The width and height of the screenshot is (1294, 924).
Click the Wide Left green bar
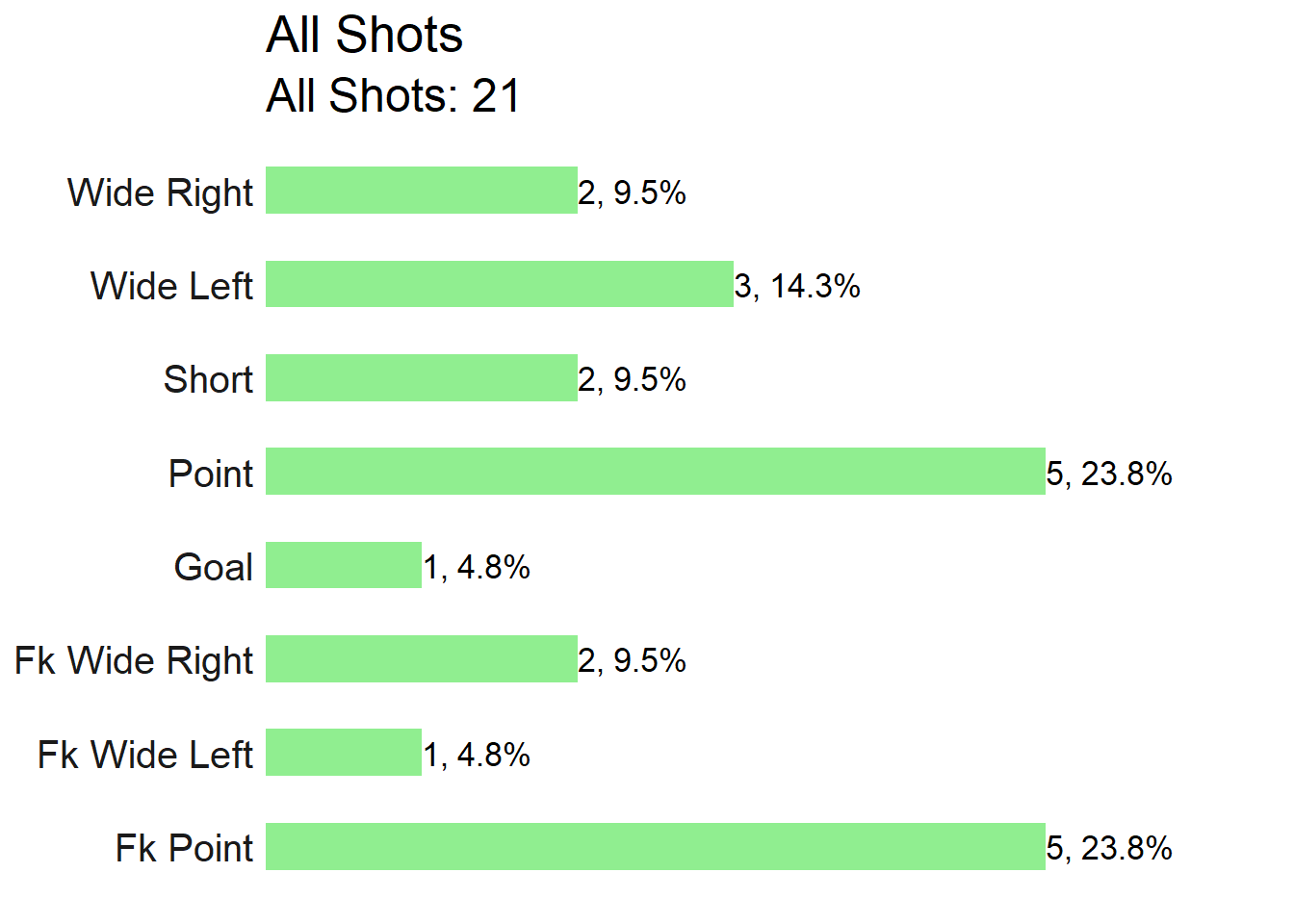500,284
